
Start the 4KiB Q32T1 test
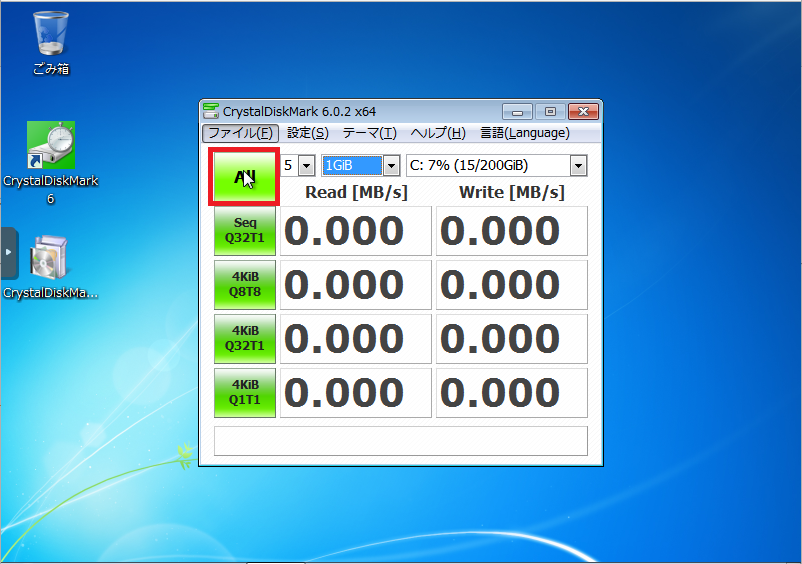point(244,339)
